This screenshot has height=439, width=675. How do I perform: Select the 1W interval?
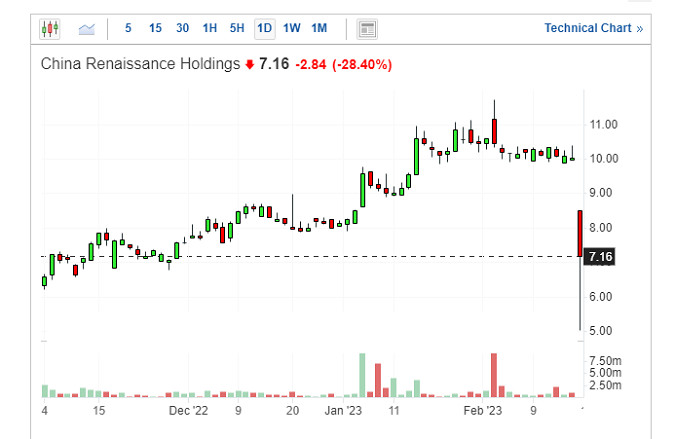tap(291, 28)
